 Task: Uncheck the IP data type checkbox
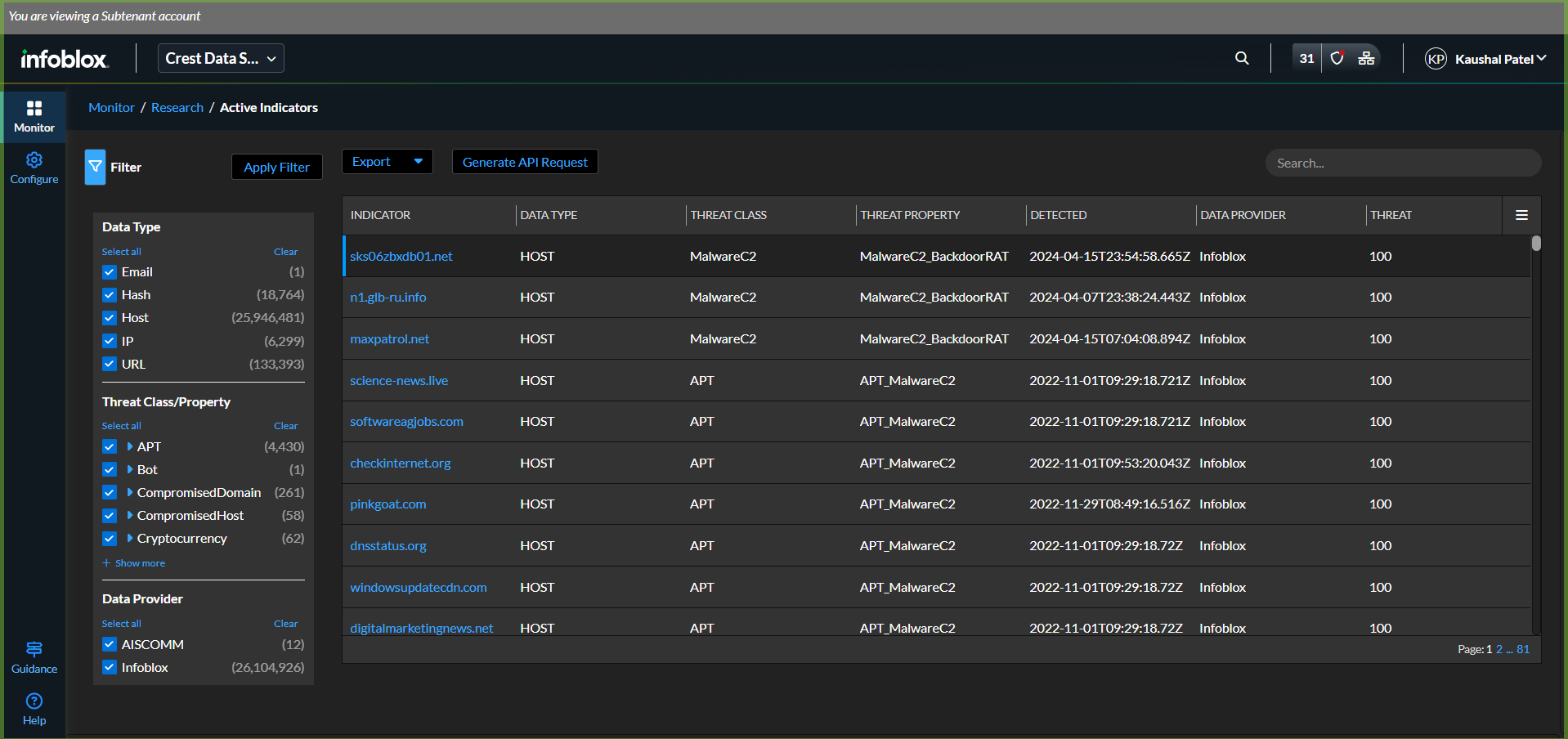[110, 341]
